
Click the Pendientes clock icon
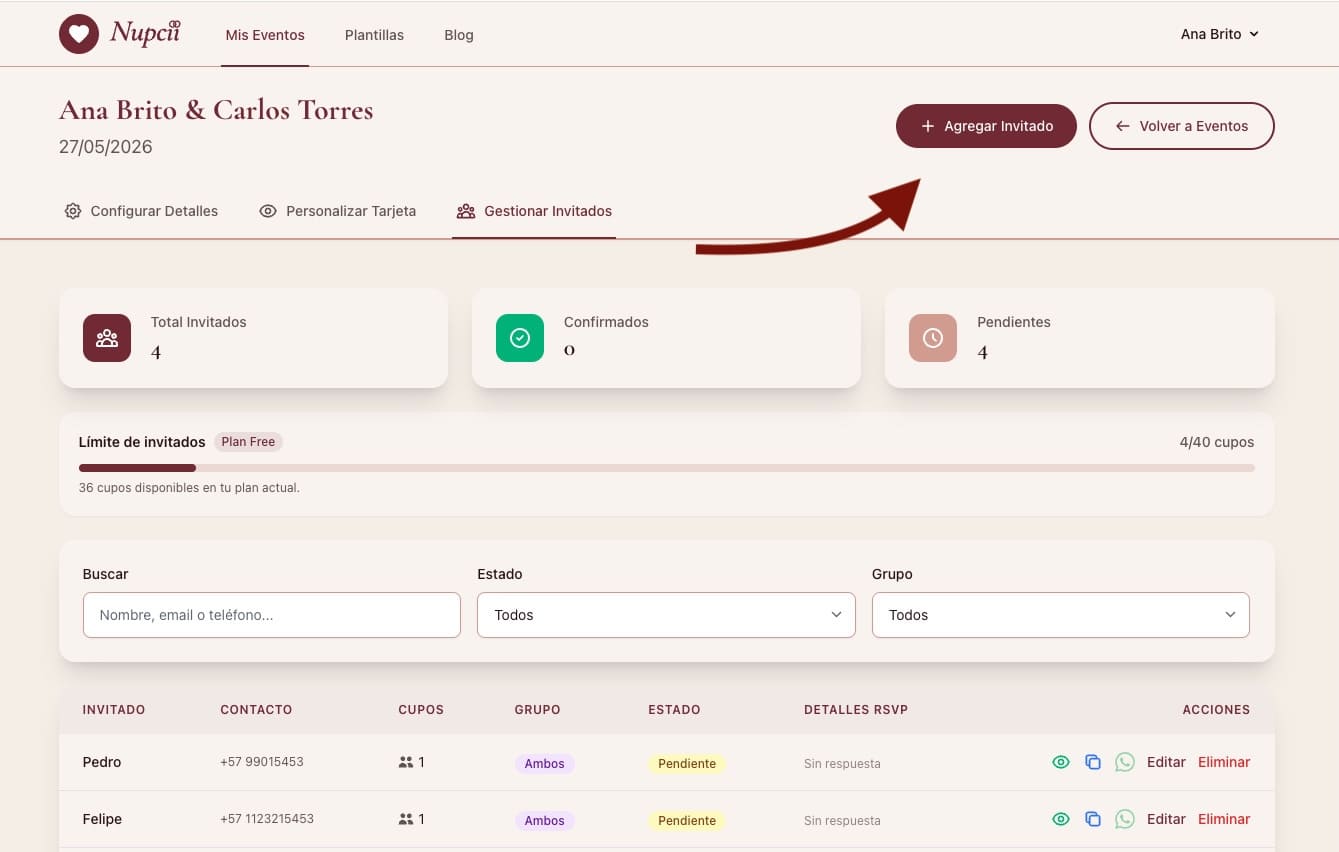point(933,338)
